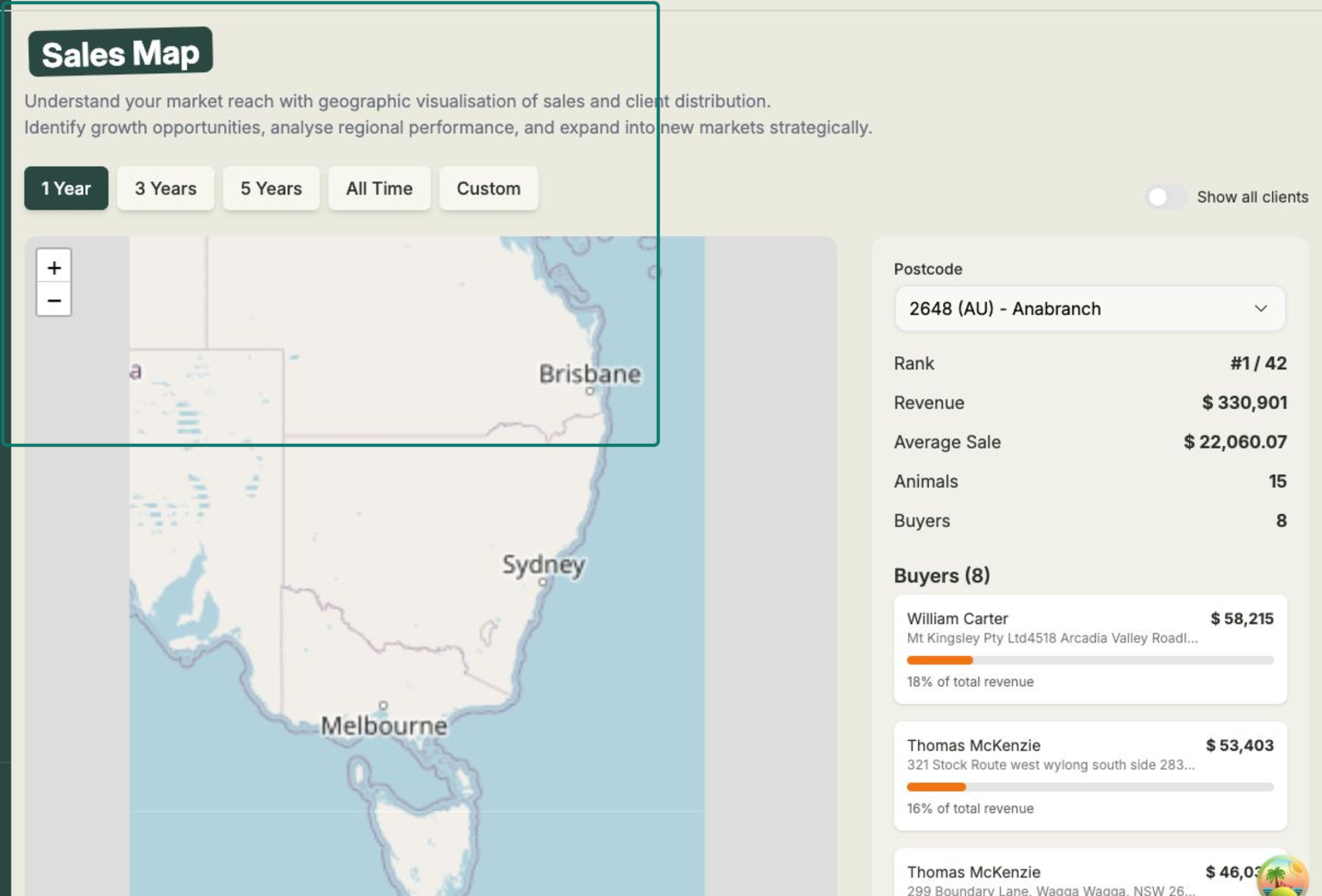Click the Revenue value $ 330,901
Viewport: 1322px width, 896px height.
(1244, 403)
